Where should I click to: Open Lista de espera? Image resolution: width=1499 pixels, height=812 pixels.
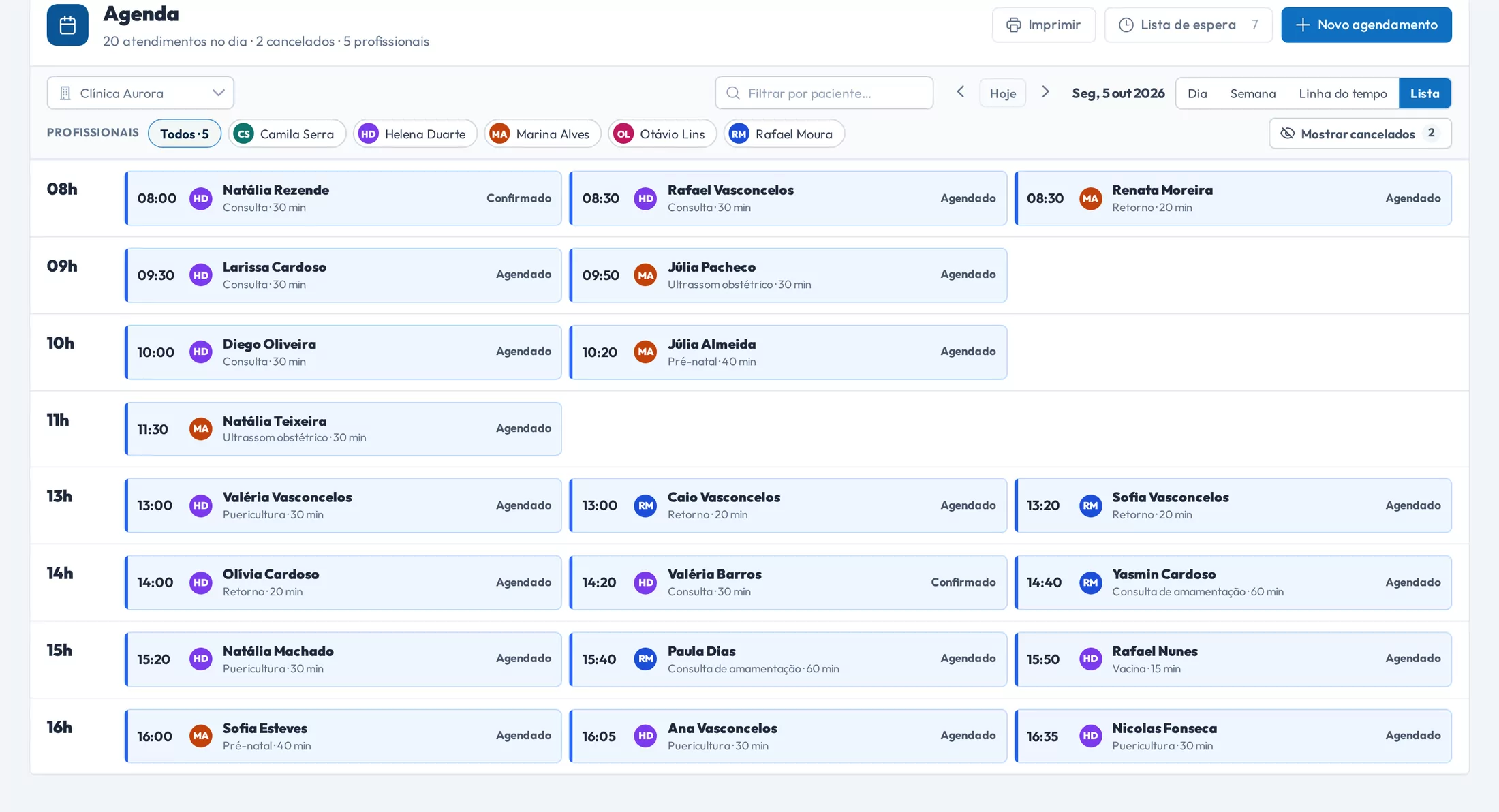click(1188, 25)
